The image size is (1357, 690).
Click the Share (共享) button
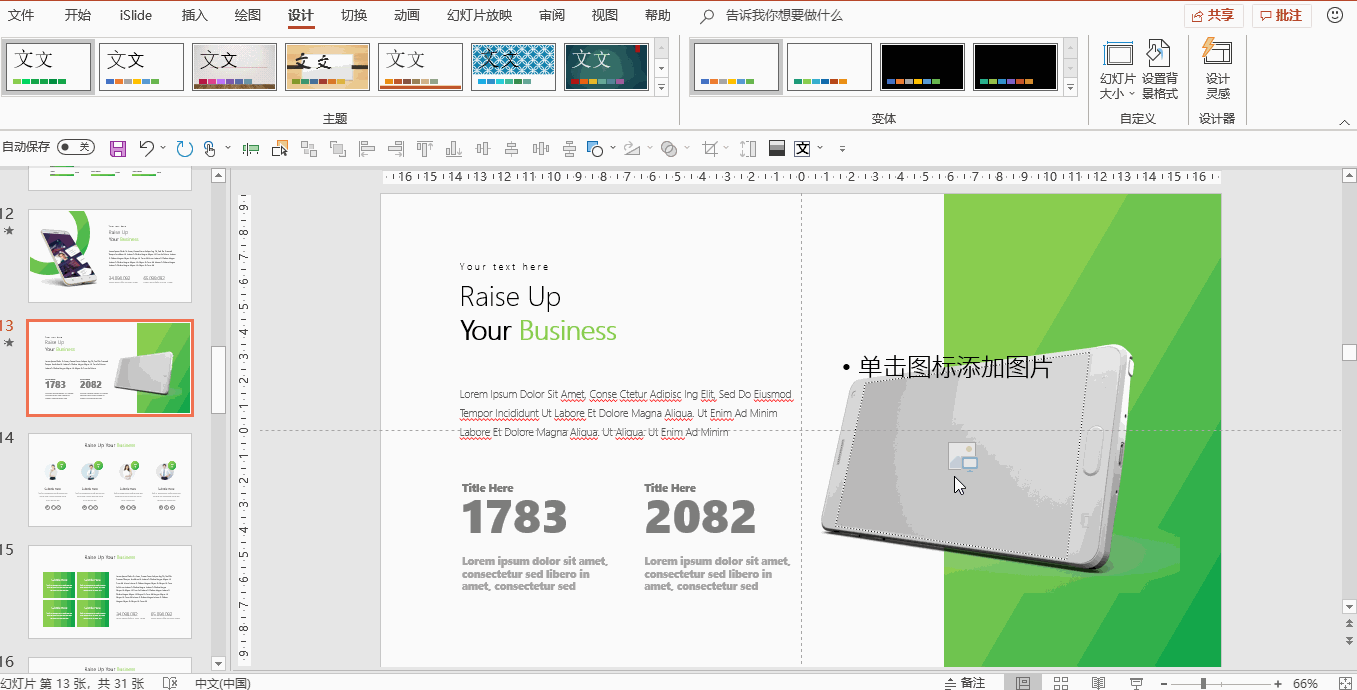pyautogui.click(x=1213, y=15)
